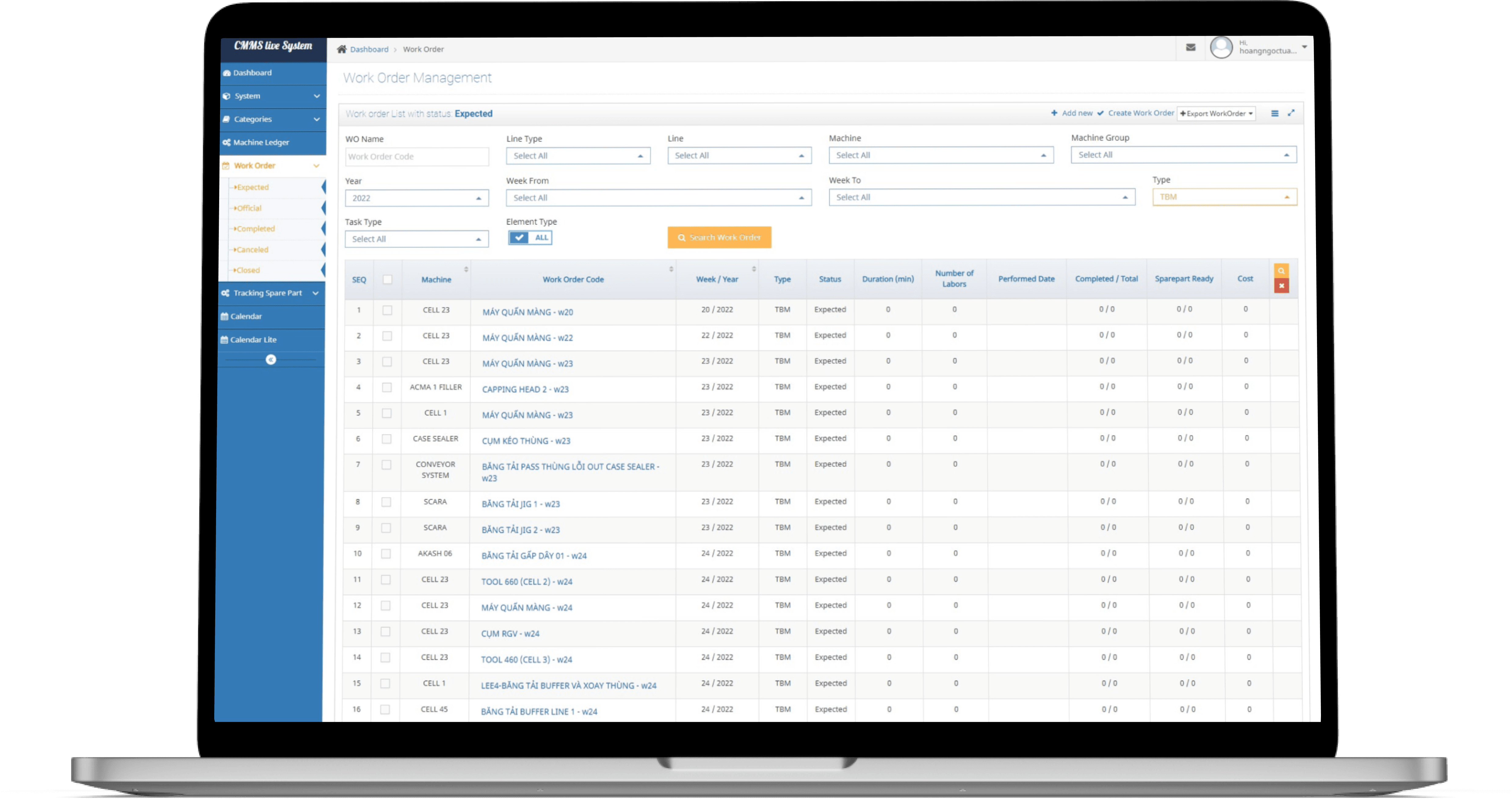Click the red clear-filter icon in the table header

pos(1282,286)
